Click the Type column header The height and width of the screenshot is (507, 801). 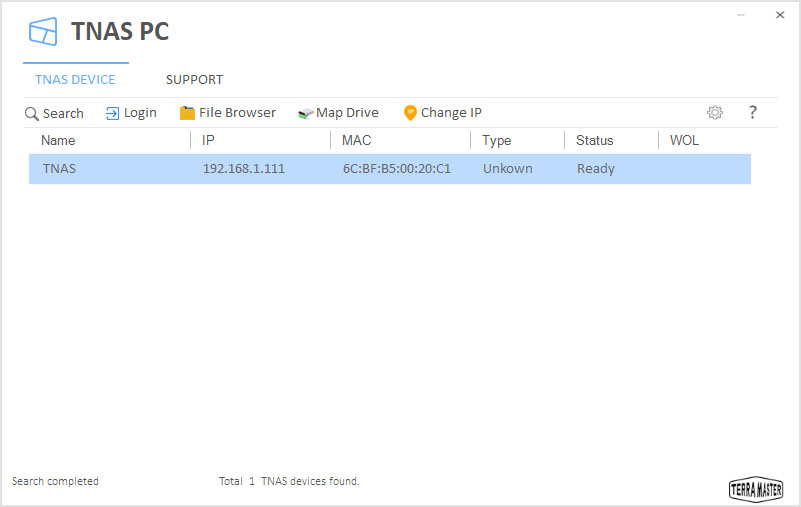[496, 141]
